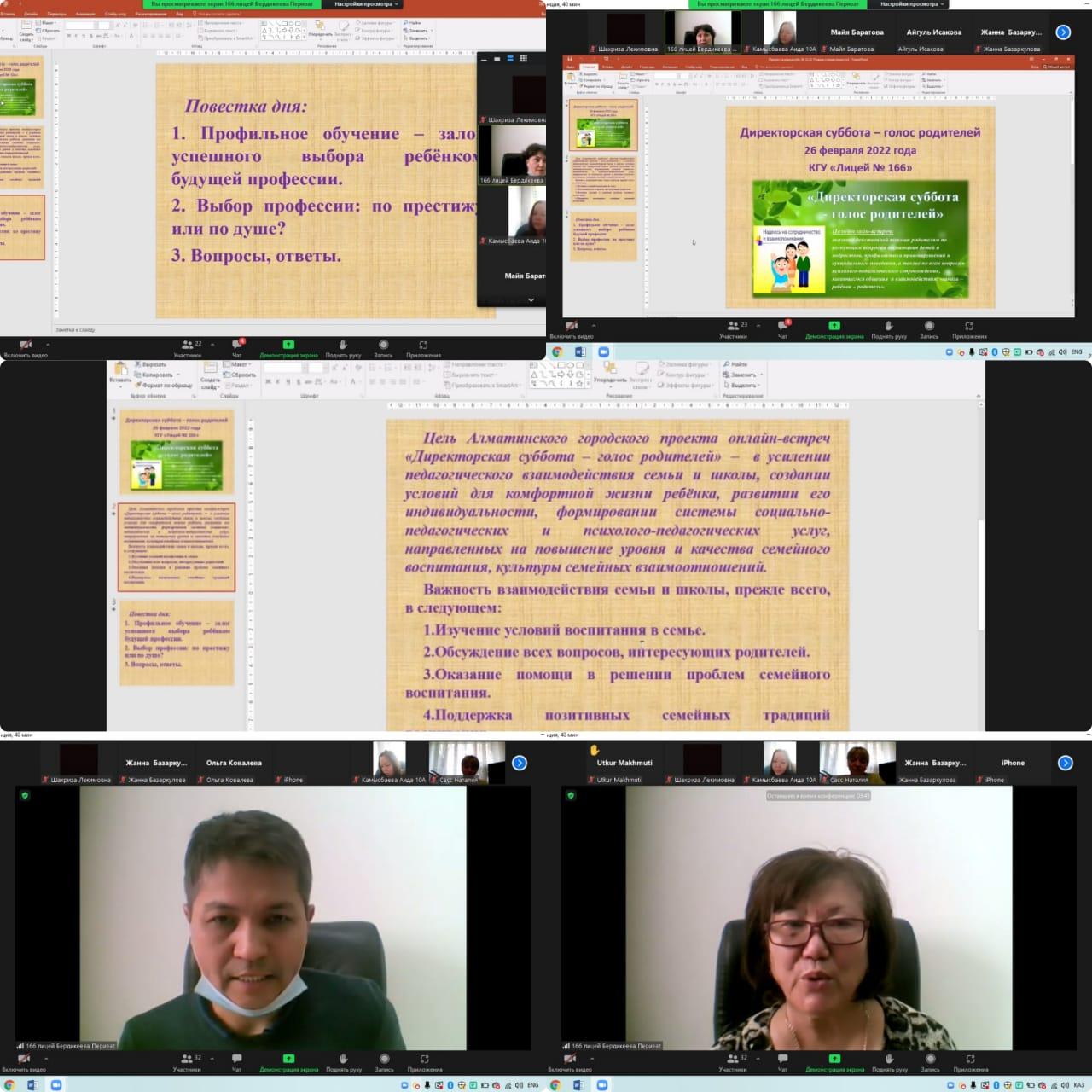Switch to Главная tab in top-right PowerPoint

[588, 67]
